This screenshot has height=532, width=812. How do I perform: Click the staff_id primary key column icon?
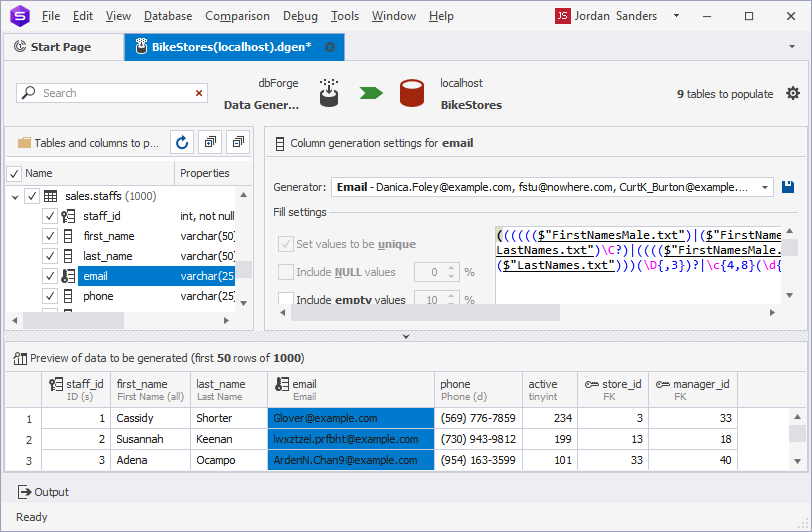68,216
